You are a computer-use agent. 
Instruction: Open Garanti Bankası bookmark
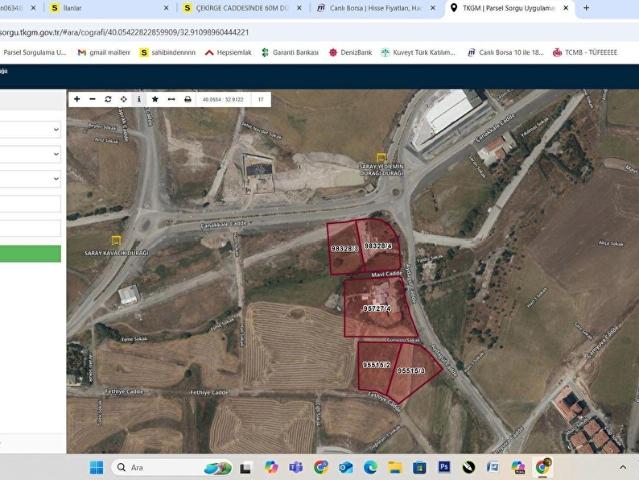[290, 53]
